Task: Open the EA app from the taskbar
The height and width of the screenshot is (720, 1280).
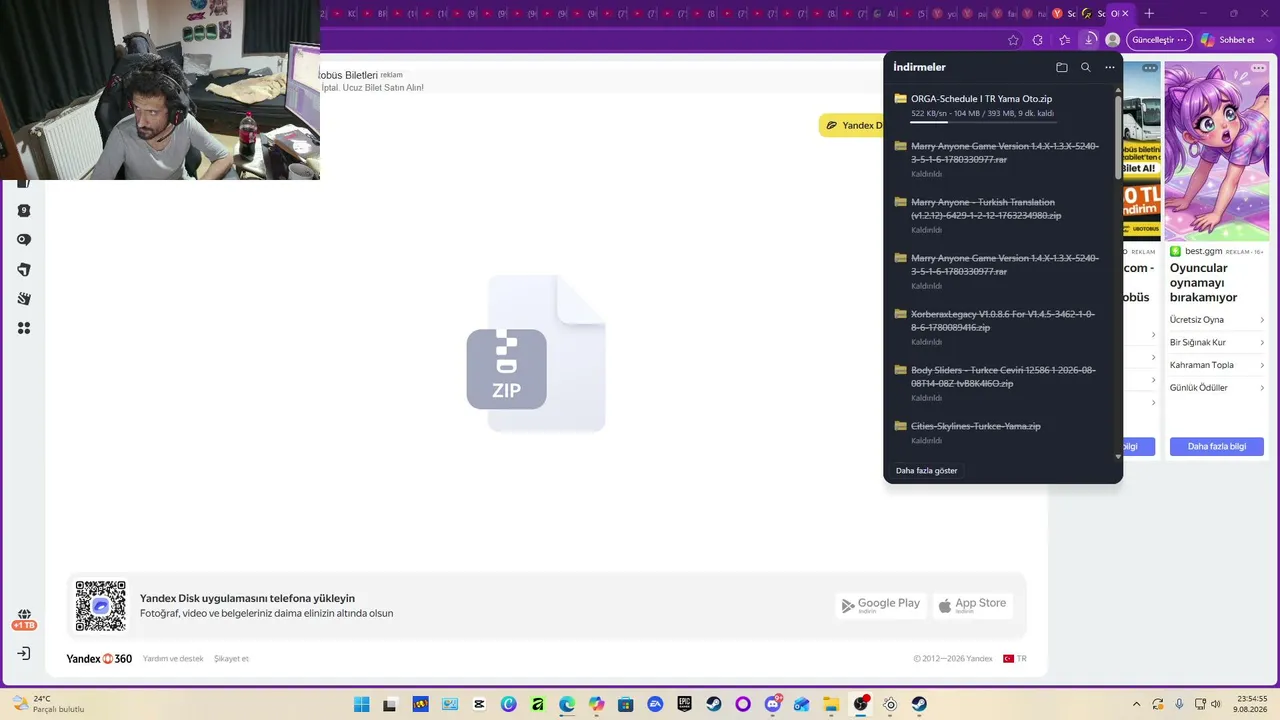Action: pyautogui.click(x=655, y=704)
